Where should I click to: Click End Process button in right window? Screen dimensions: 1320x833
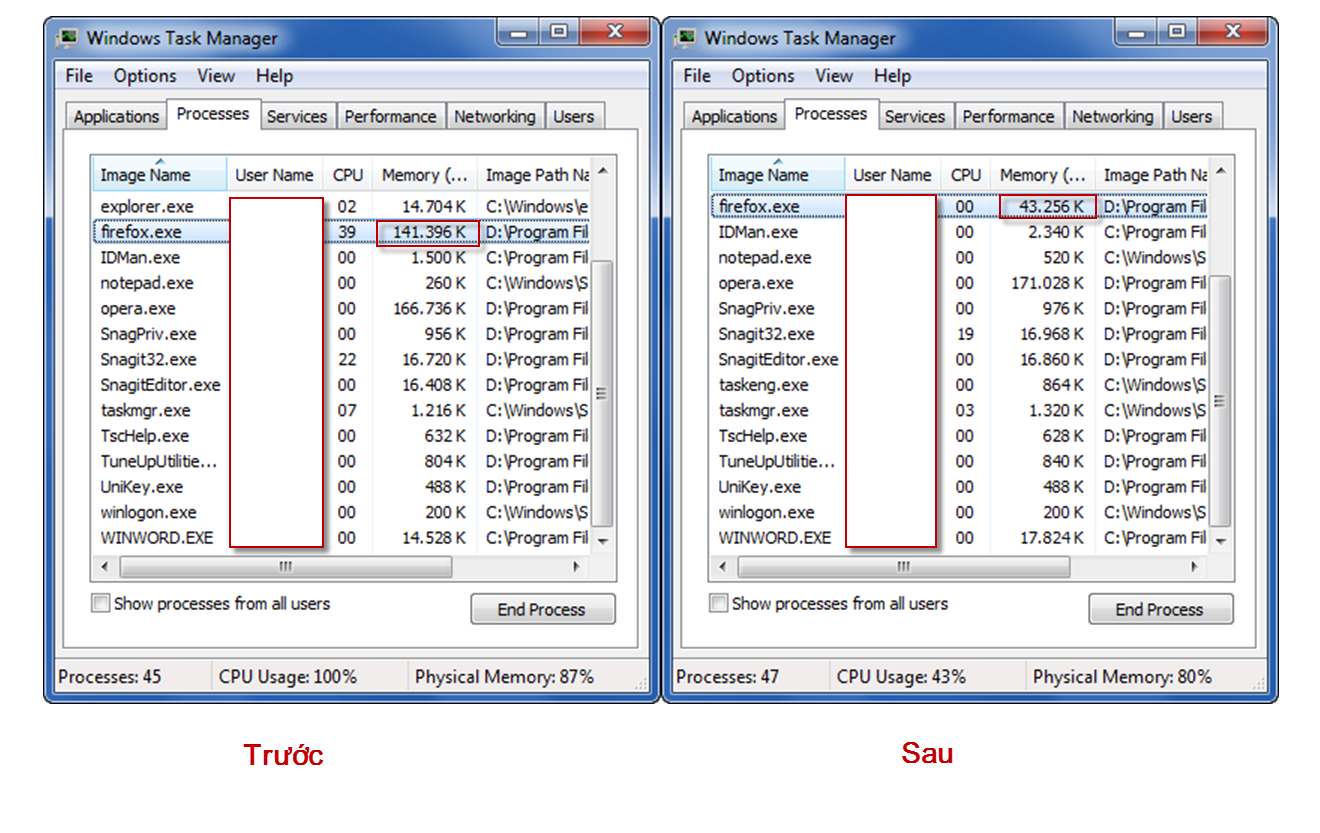tap(1161, 609)
